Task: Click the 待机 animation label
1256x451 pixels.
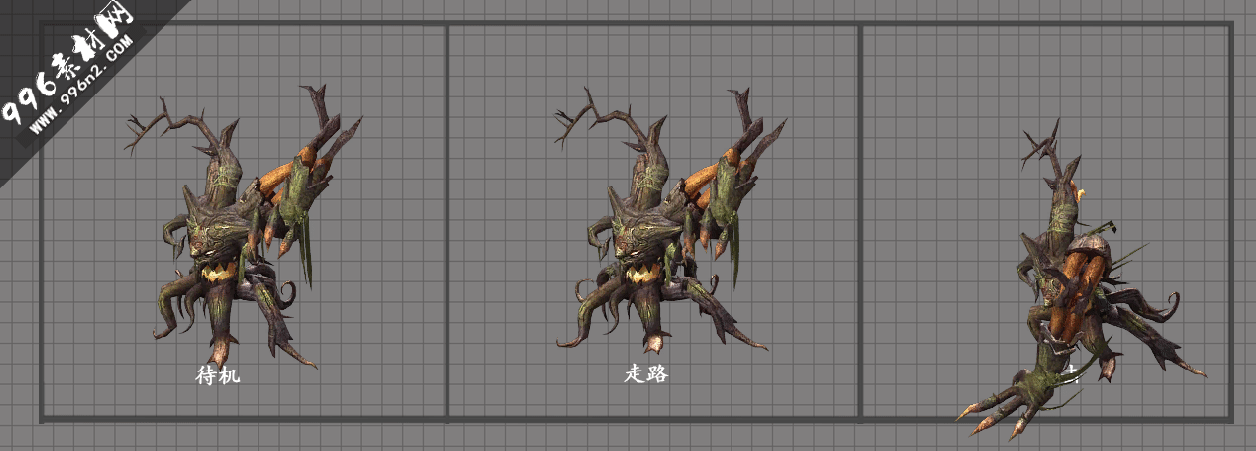Action: coord(218,377)
